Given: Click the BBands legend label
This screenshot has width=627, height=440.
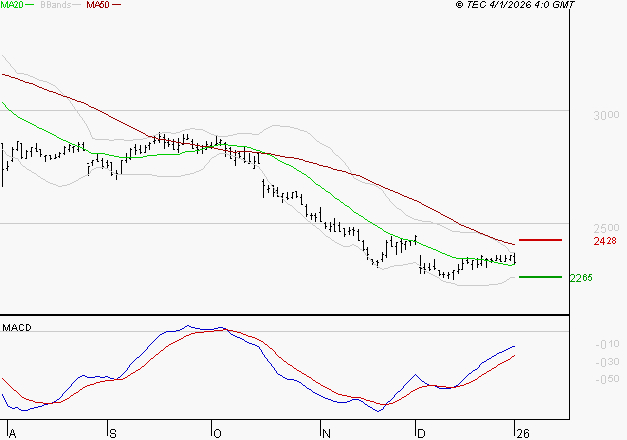Looking at the screenshot, I should tap(56, 5).
